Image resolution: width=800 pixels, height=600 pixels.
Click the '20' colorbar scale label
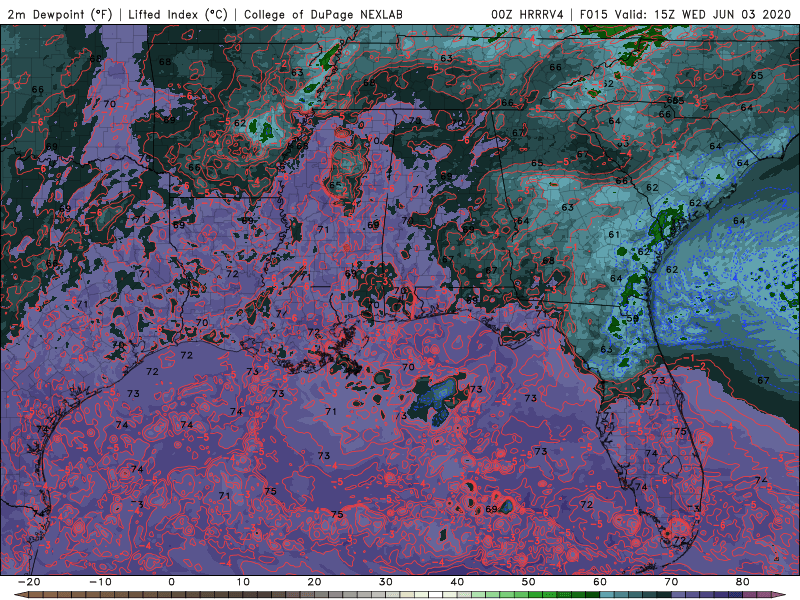tap(314, 582)
